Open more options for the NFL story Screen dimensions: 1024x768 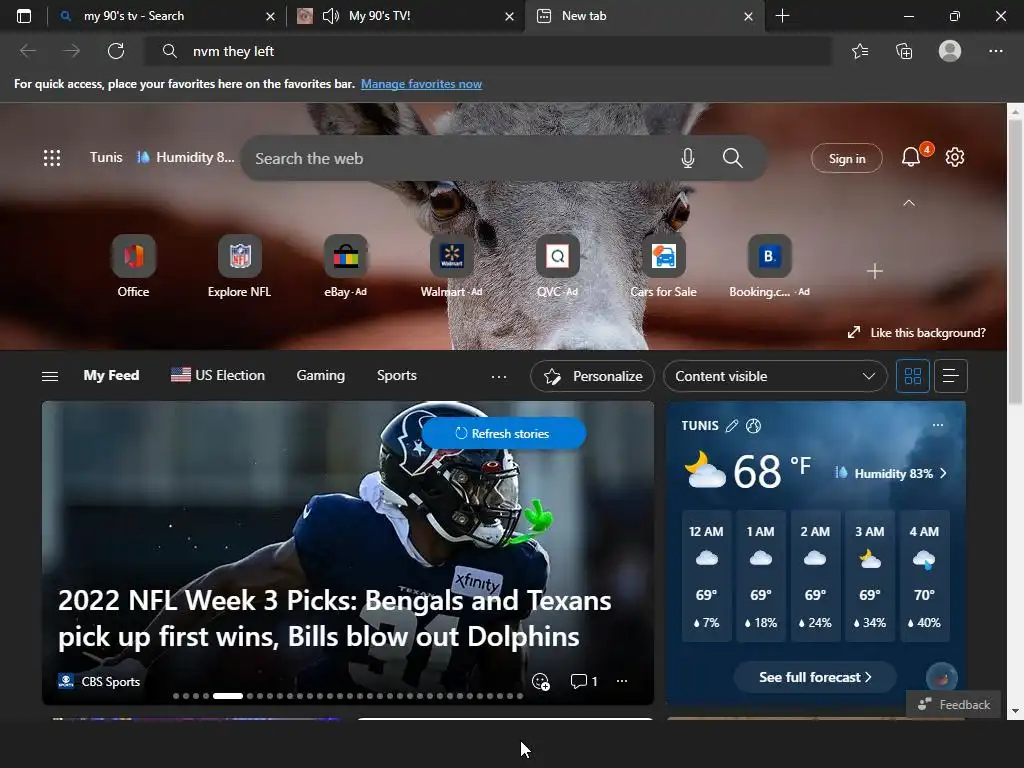622,681
